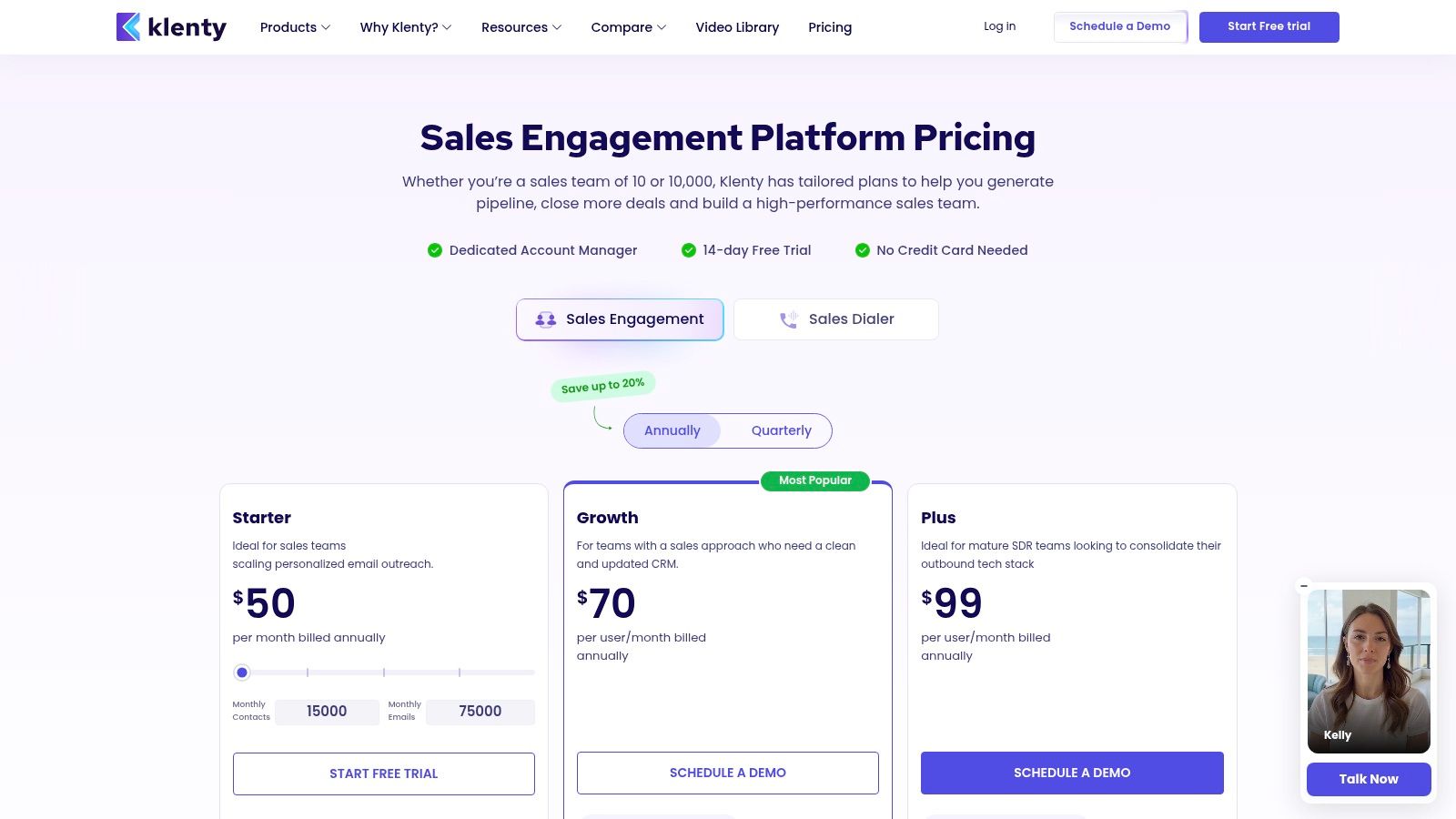
Task: Open Kelly's video thumbnail
Action: 1369,672
